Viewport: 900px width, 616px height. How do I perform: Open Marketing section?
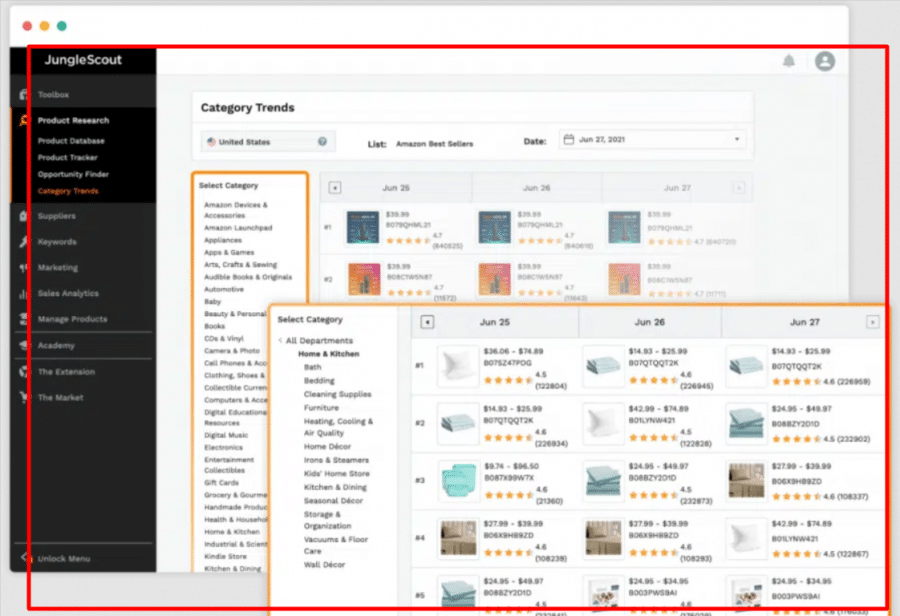57,268
